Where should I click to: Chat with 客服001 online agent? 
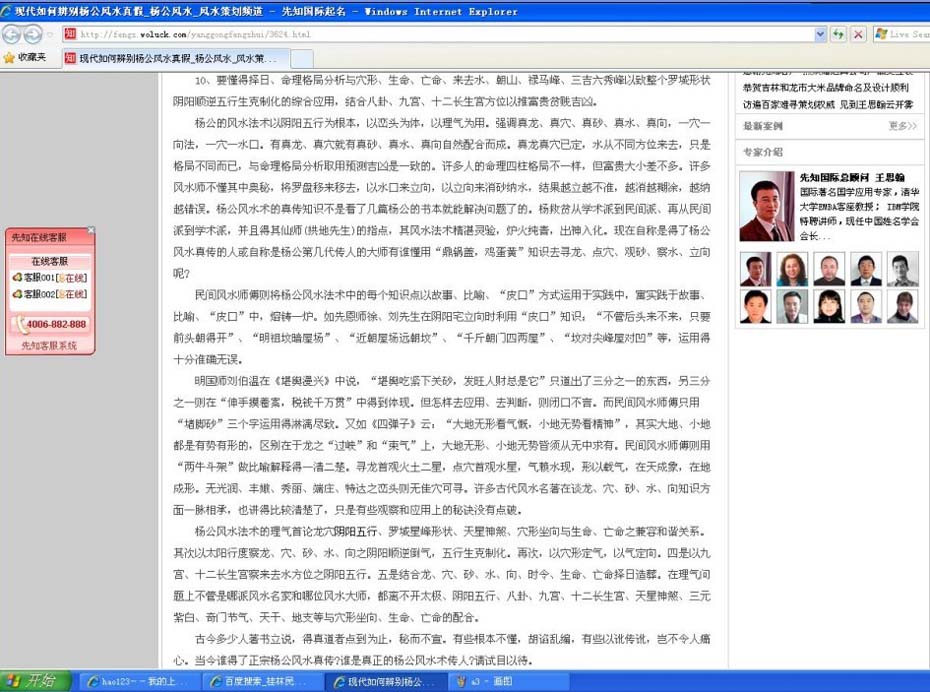coord(50,278)
